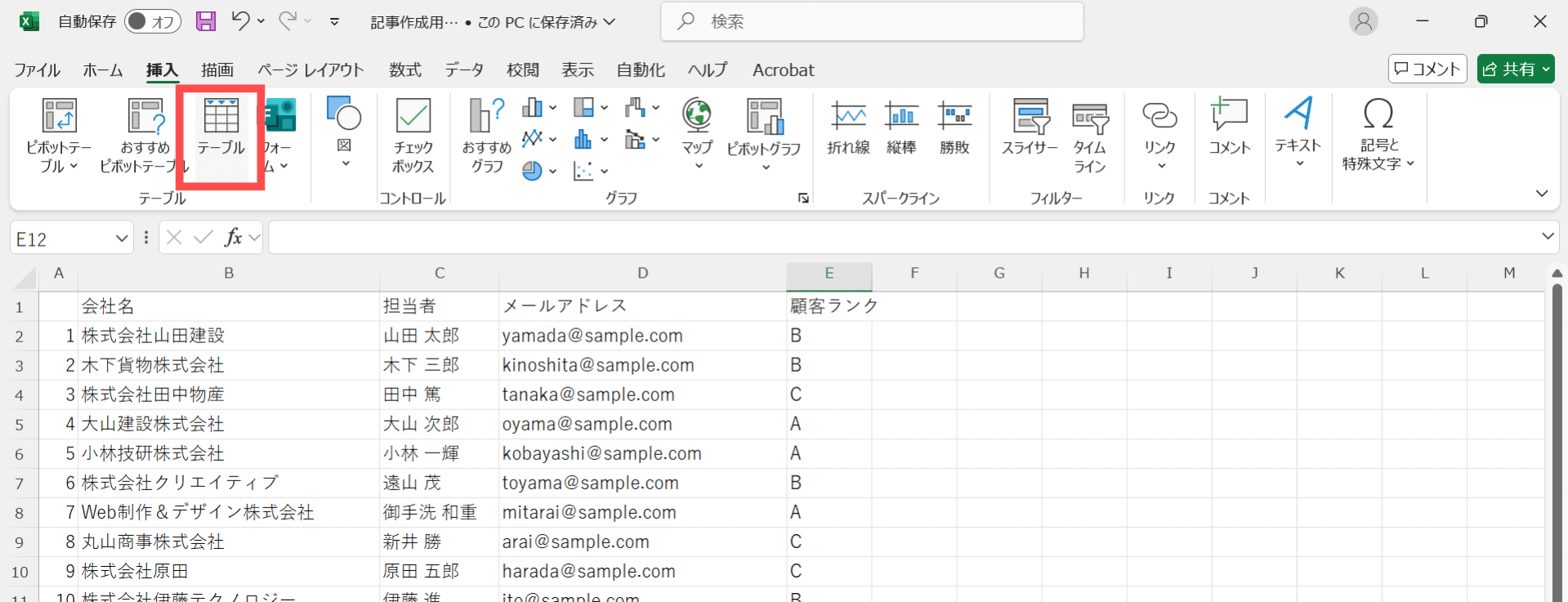Expand the Undo history dropdown arrow

[261, 21]
